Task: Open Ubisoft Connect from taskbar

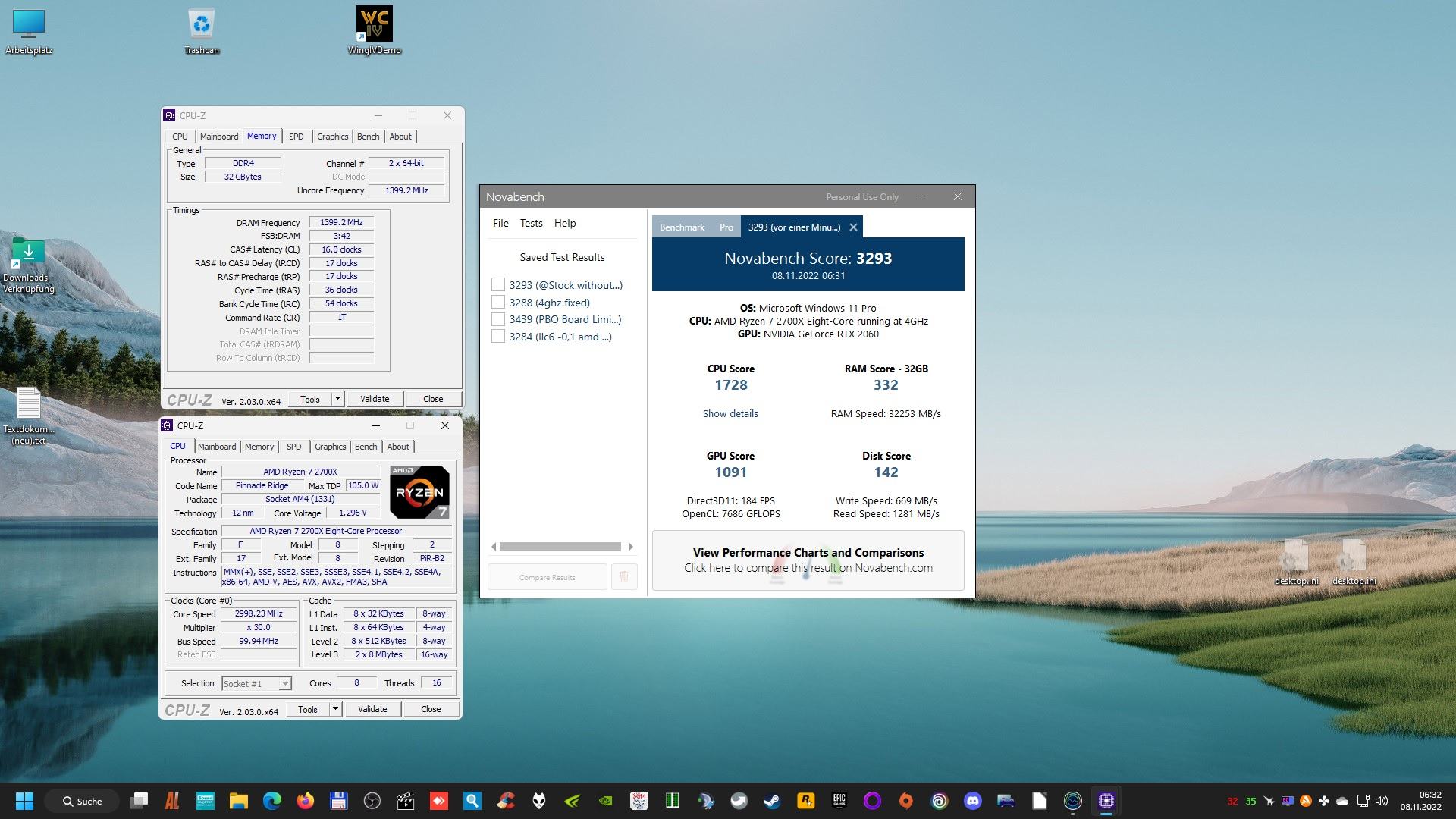Action: click(x=940, y=801)
